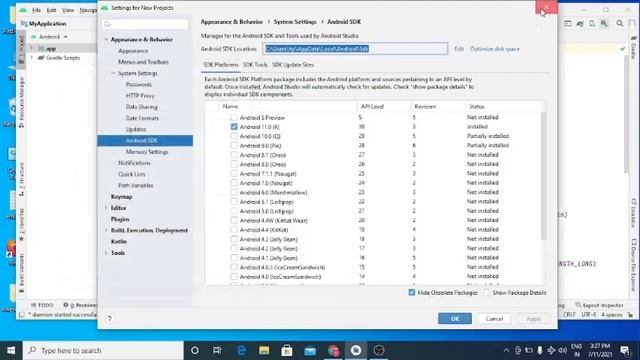Click the help question mark icon in Settings
This screenshot has width=640, height=360.
pyautogui.click(x=109, y=318)
